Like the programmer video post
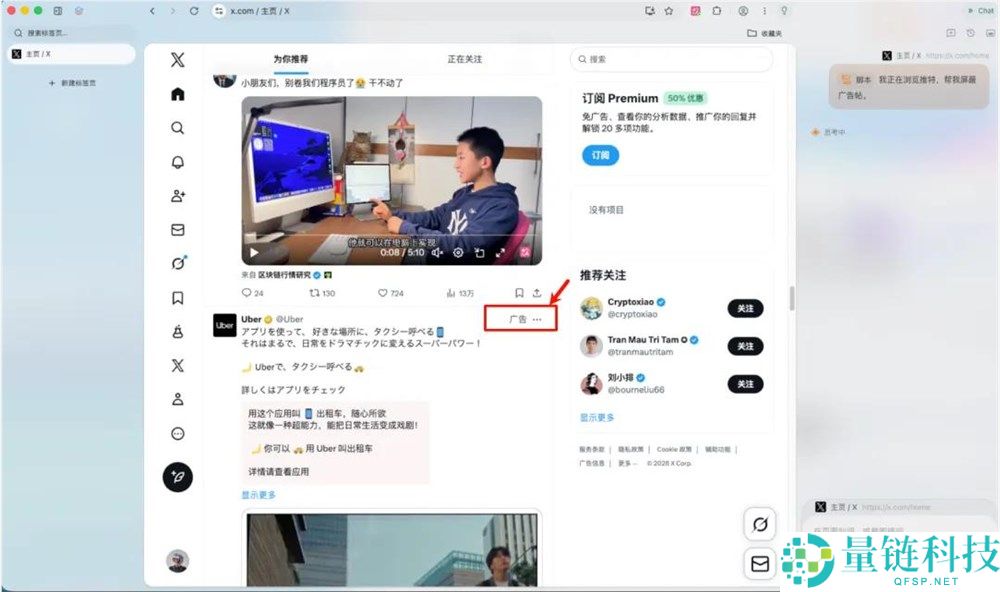The height and width of the screenshot is (592, 1000). (x=385, y=292)
